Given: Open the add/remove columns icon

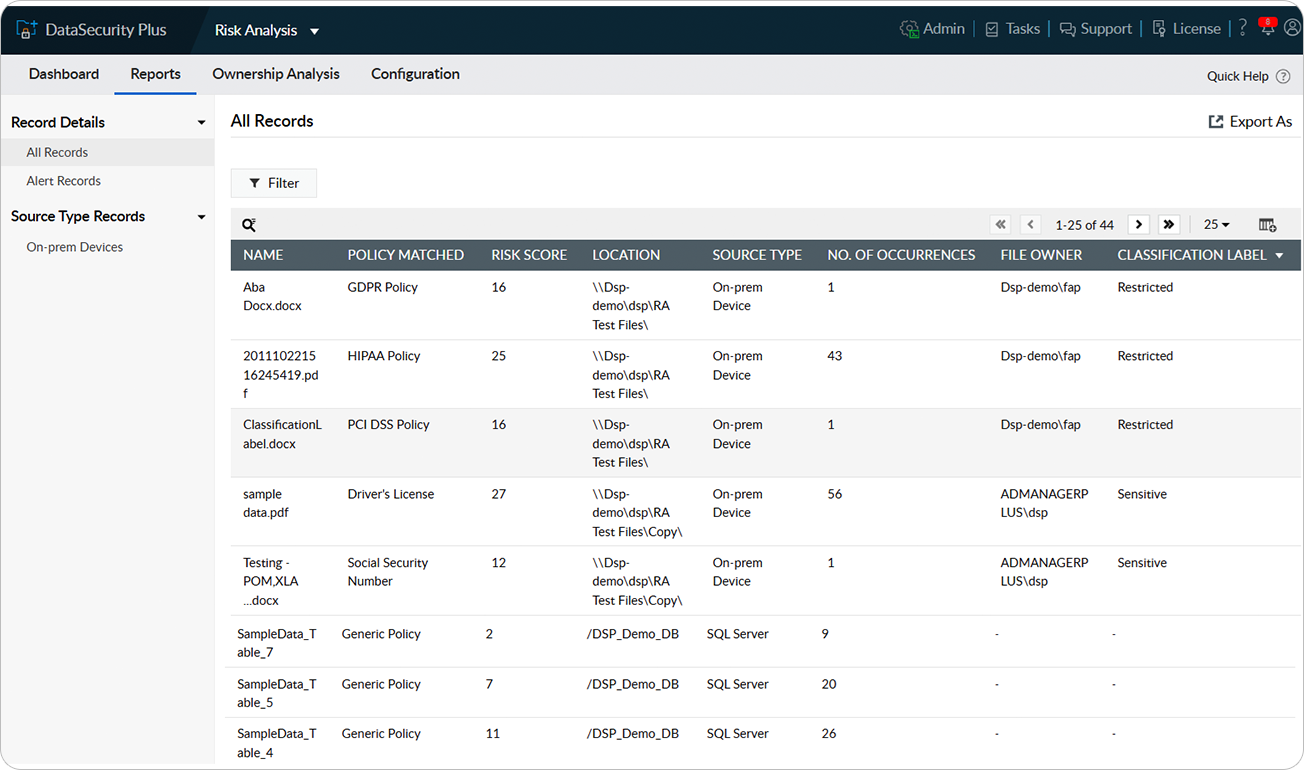Looking at the screenshot, I should [x=1267, y=225].
